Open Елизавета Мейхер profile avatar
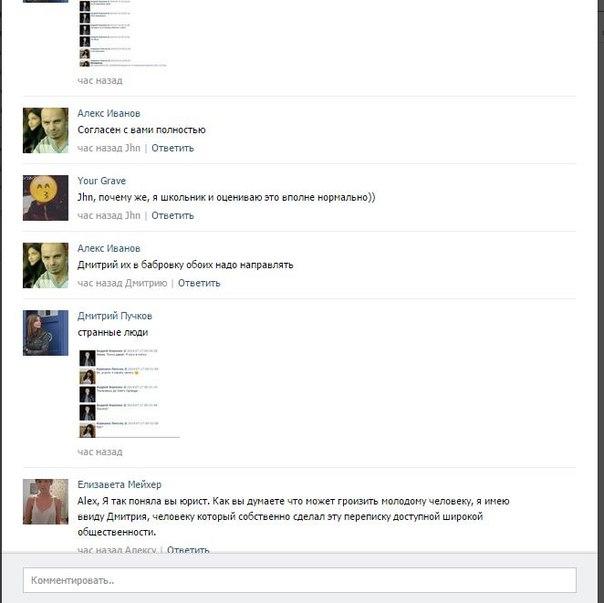This screenshot has height=603, width=604. (45, 502)
